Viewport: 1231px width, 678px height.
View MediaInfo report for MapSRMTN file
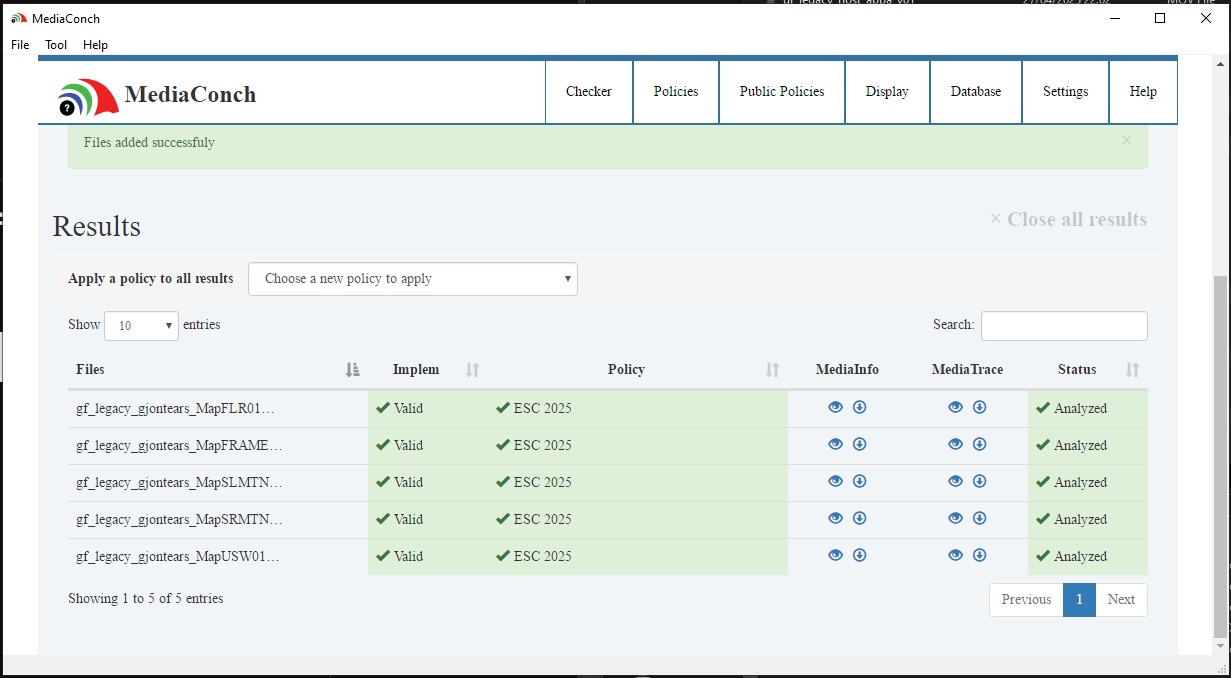click(x=835, y=518)
